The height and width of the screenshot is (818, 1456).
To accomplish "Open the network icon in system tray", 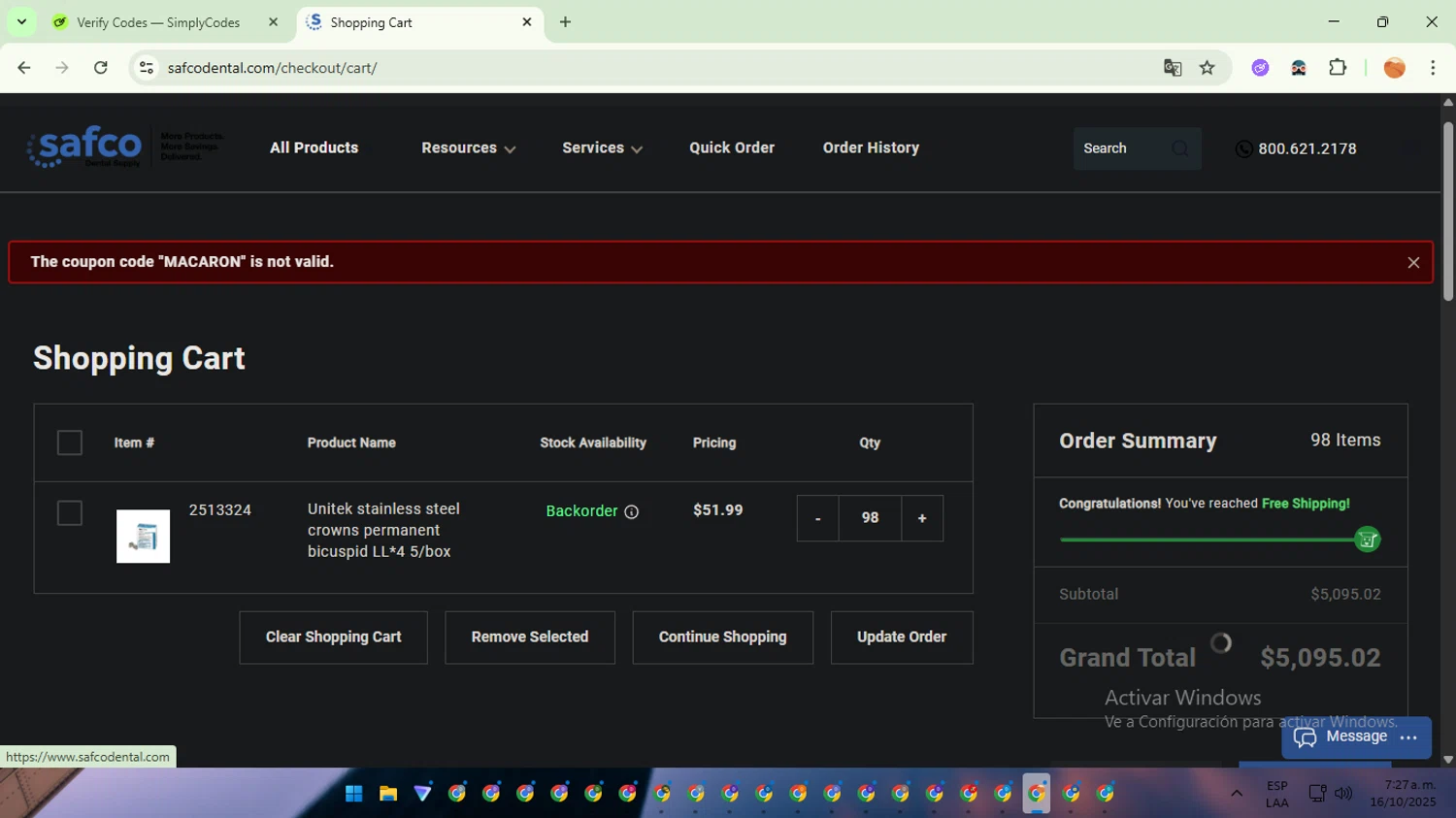I will [x=1317, y=794].
